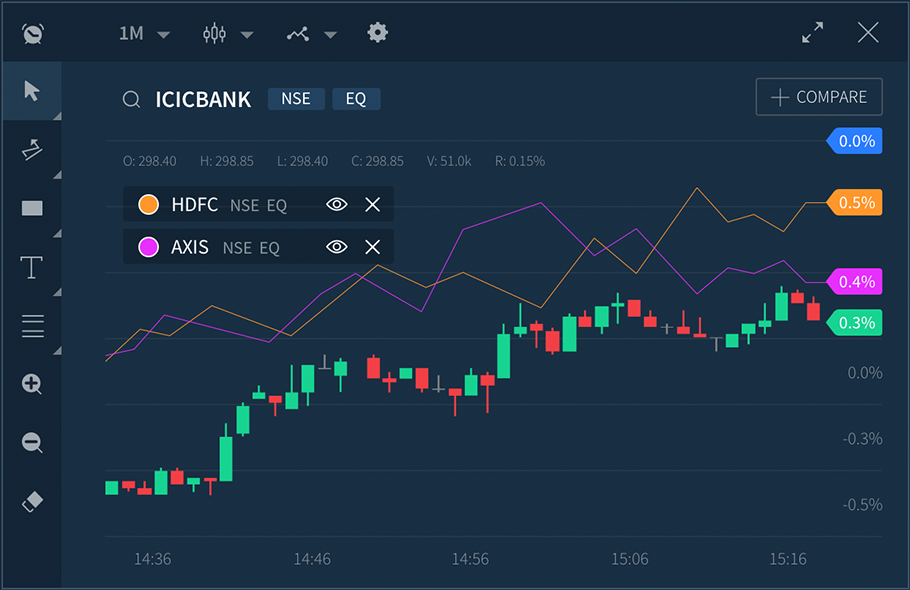Hide the HDFC comparison line
Image resolution: width=910 pixels, height=590 pixels.
[x=336, y=204]
